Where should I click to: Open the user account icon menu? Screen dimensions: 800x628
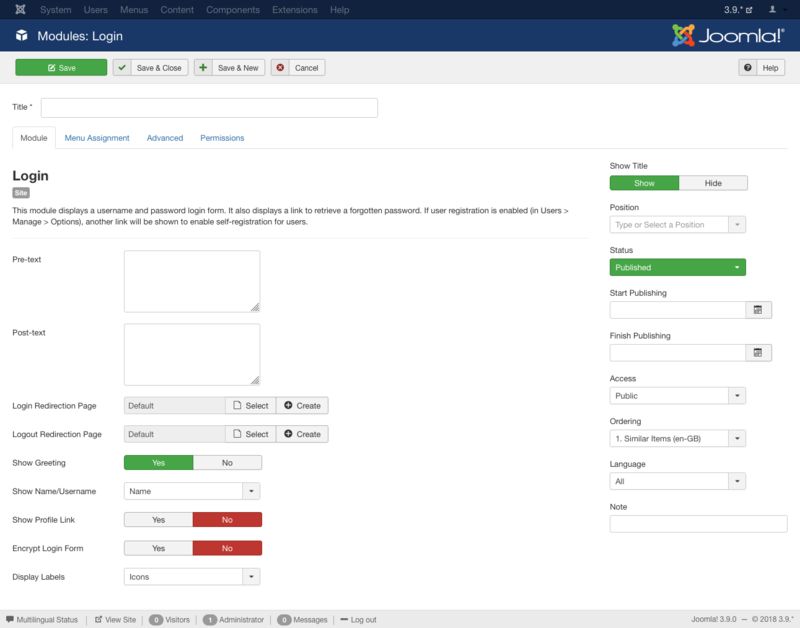[x=773, y=10]
